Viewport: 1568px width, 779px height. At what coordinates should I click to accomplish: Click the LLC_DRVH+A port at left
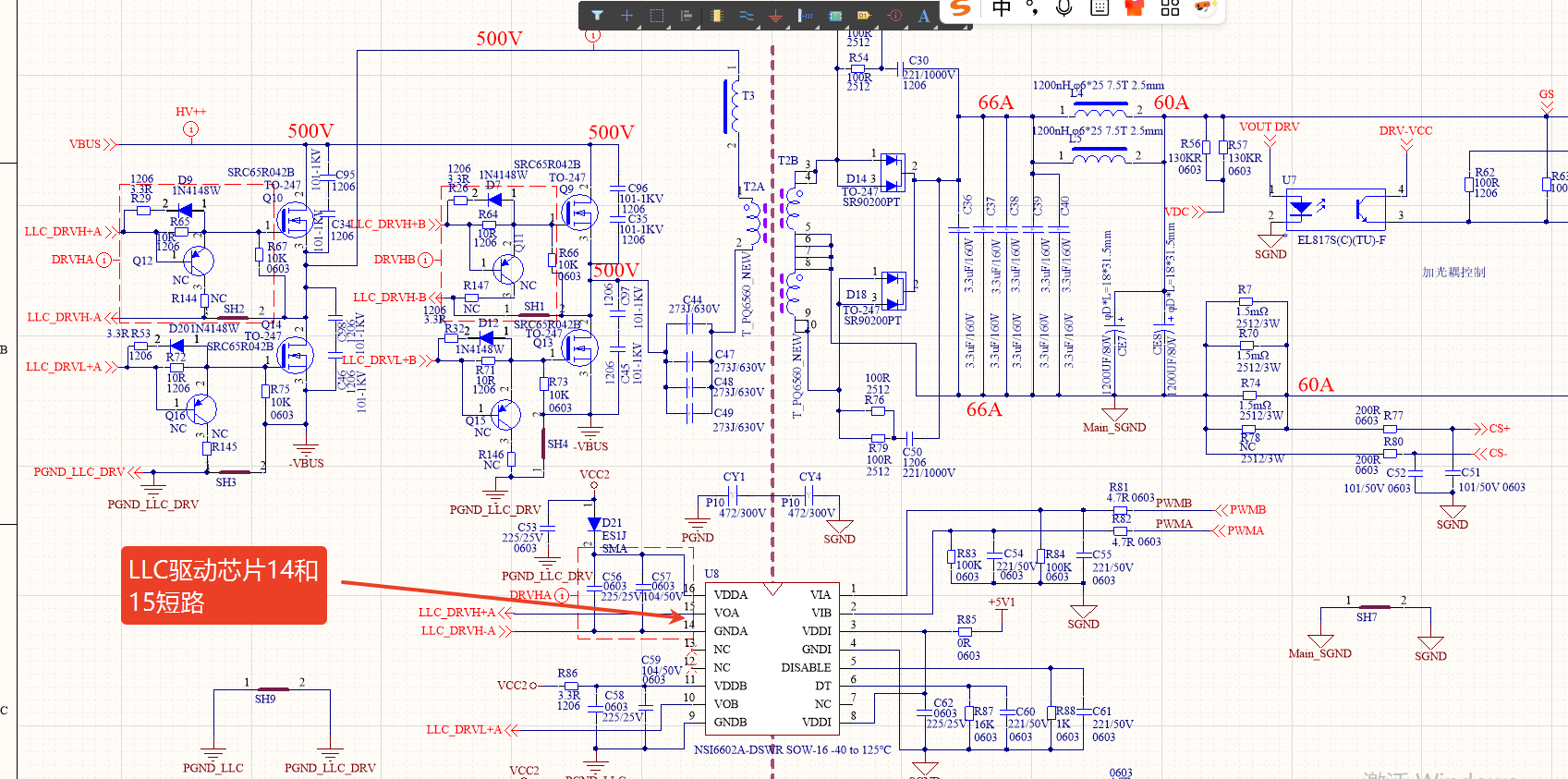pyautogui.click(x=70, y=231)
